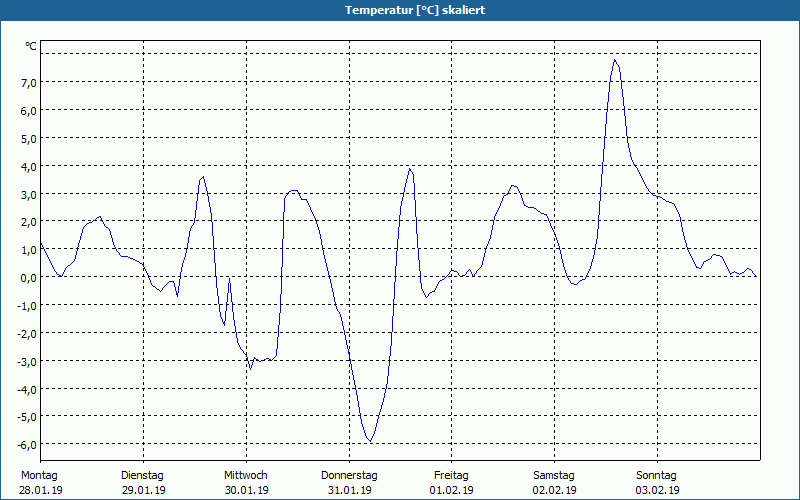The width and height of the screenshot is (800, 500).
Task: Click the 3,0 y-axis tick label
Action: 28,194
